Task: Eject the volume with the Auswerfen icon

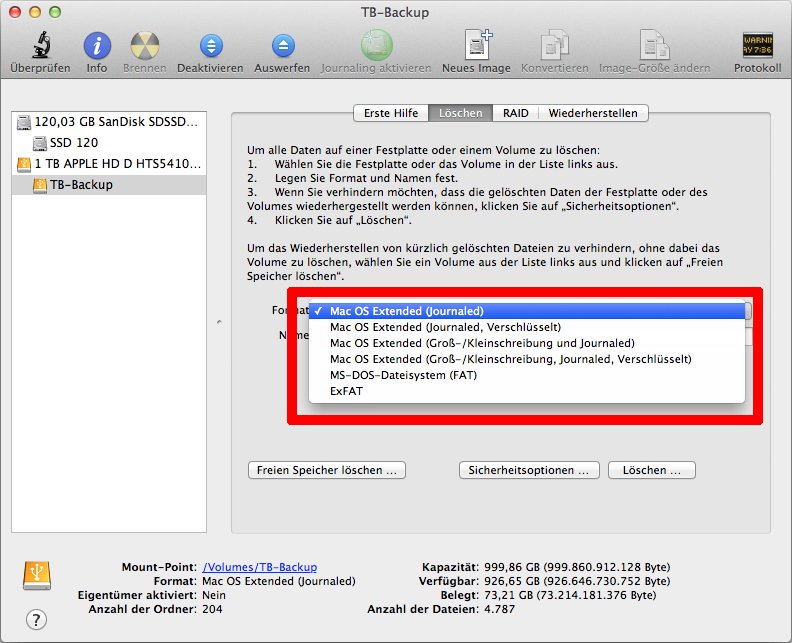Action: coord(282,46)
